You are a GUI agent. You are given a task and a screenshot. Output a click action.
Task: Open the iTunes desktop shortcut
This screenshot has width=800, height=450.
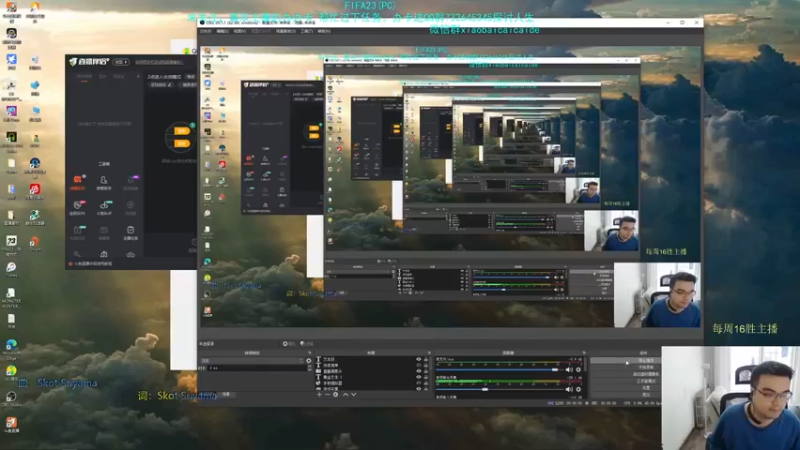(x=11, y=269)
